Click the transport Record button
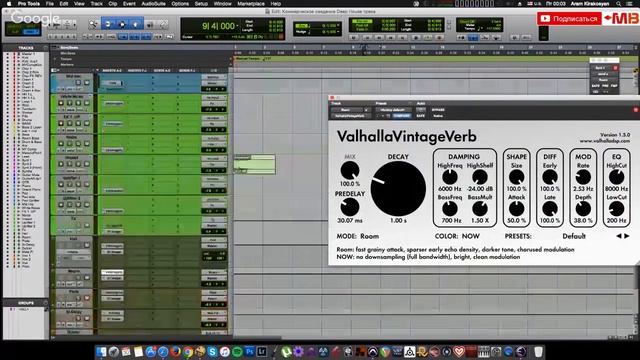The image size is (640, 360). (439, 38)
